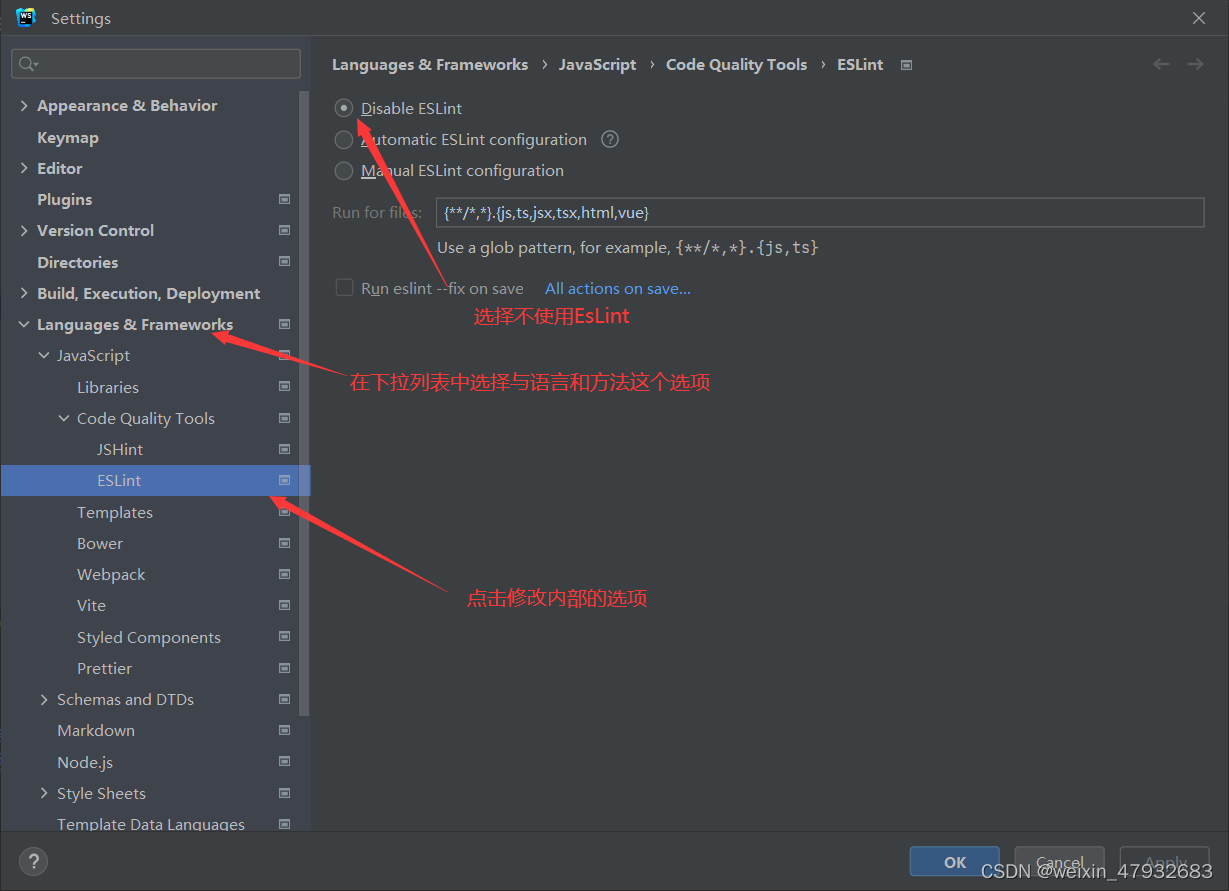Screen dimensions: 1229x891
Task: Select Vite in the settings tree
Action: coord(91,605)
